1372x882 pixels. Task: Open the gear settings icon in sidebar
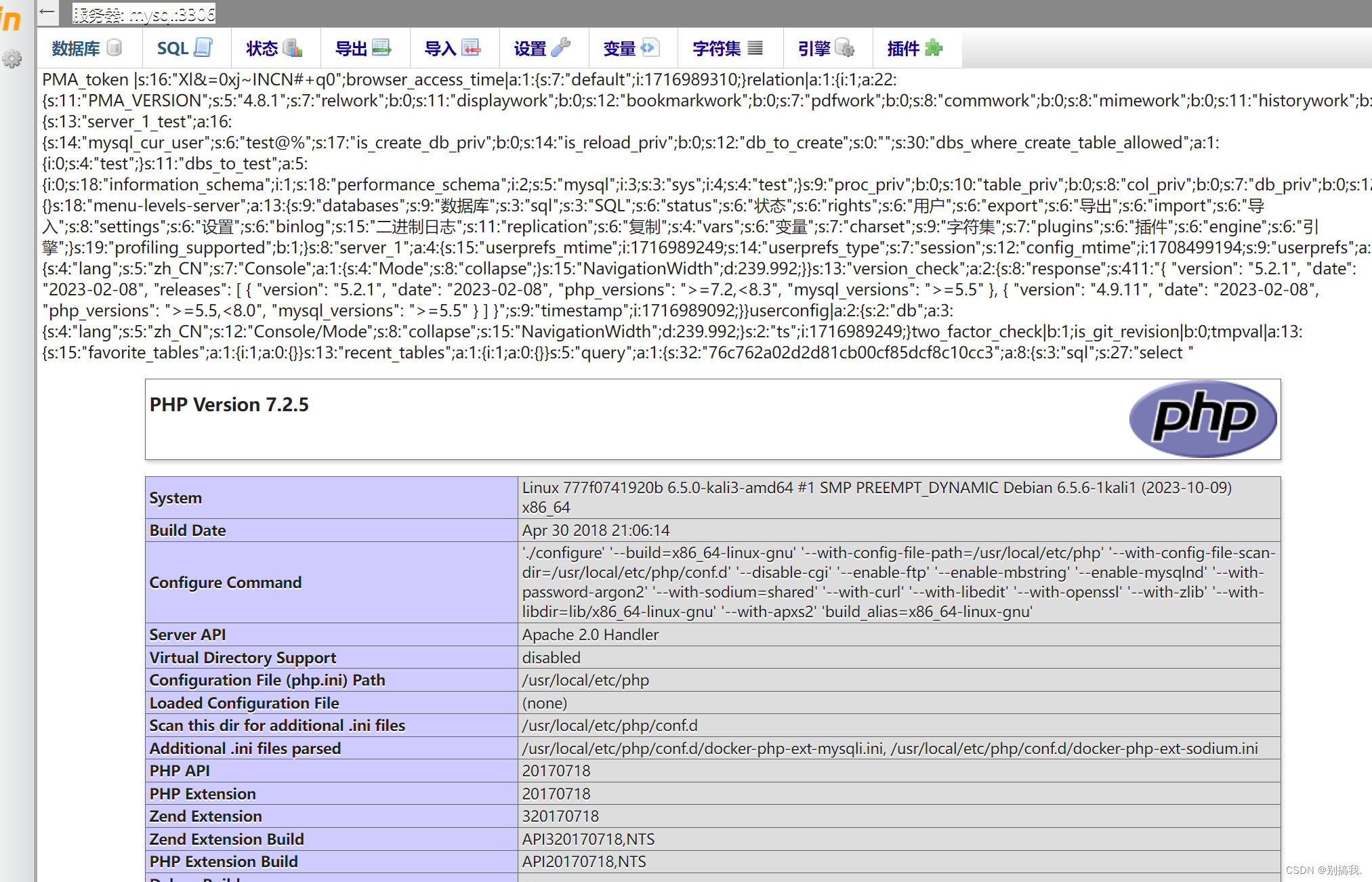coord(12,59)
